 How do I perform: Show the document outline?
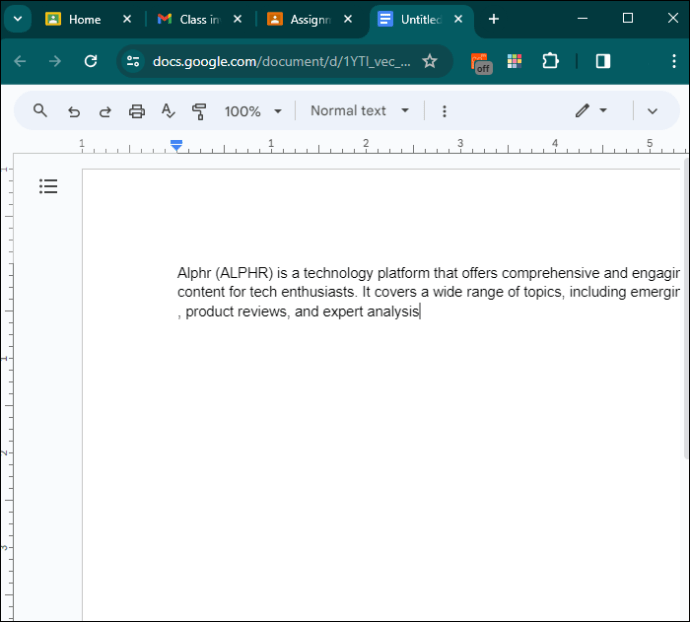coord(48,186)
